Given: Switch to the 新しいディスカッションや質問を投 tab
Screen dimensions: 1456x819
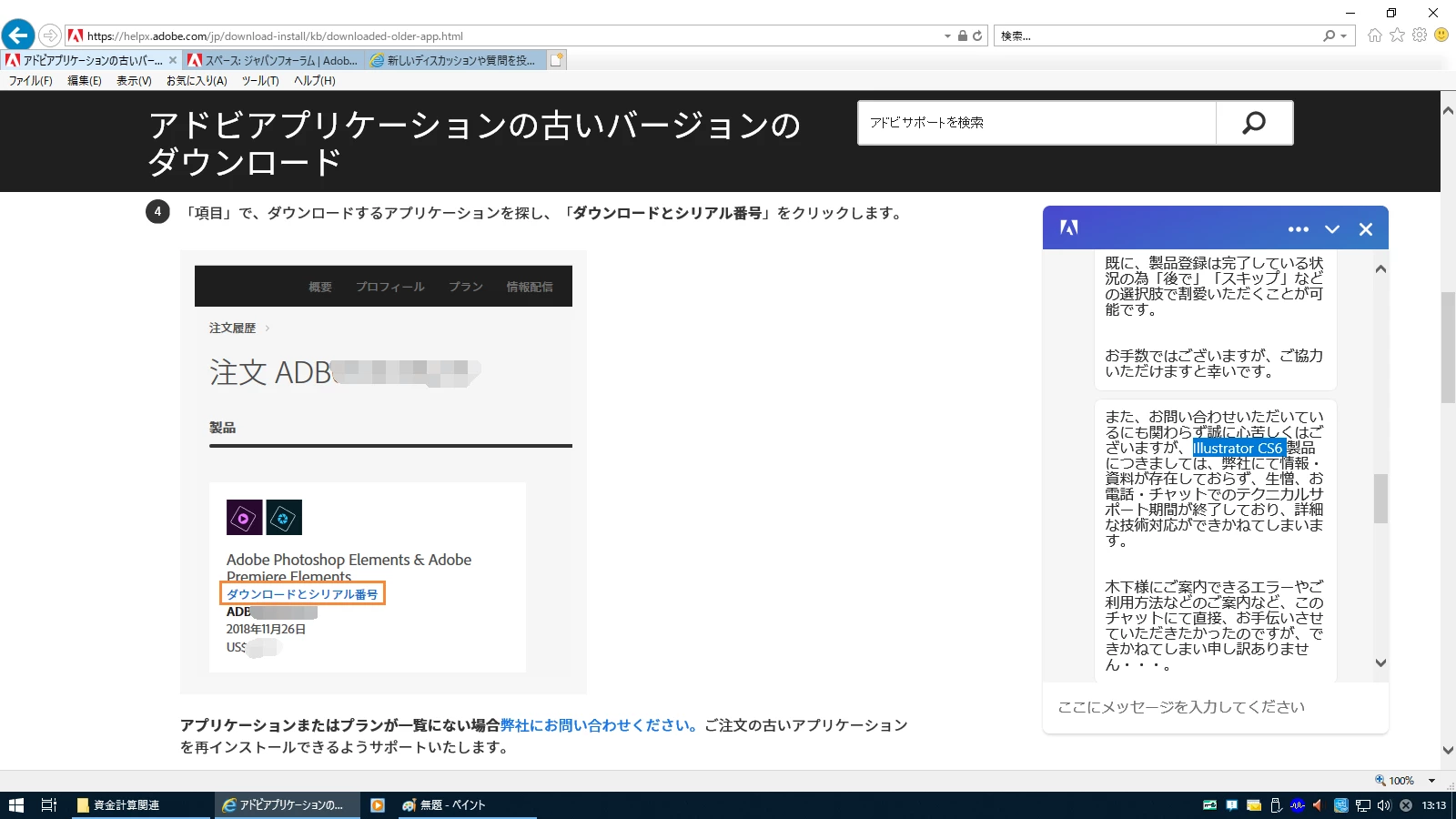Looking at the screenshot, I should (455, 60).
